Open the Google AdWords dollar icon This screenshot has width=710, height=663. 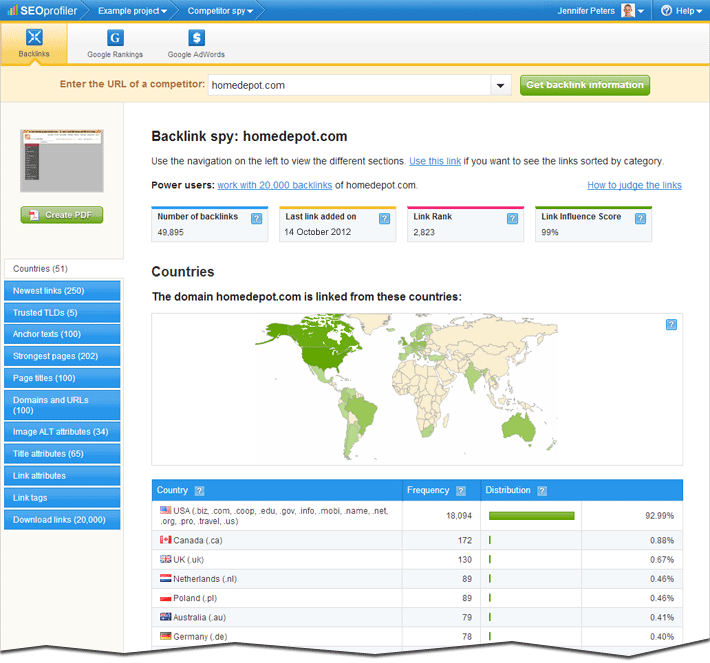(x=197, y=38)
